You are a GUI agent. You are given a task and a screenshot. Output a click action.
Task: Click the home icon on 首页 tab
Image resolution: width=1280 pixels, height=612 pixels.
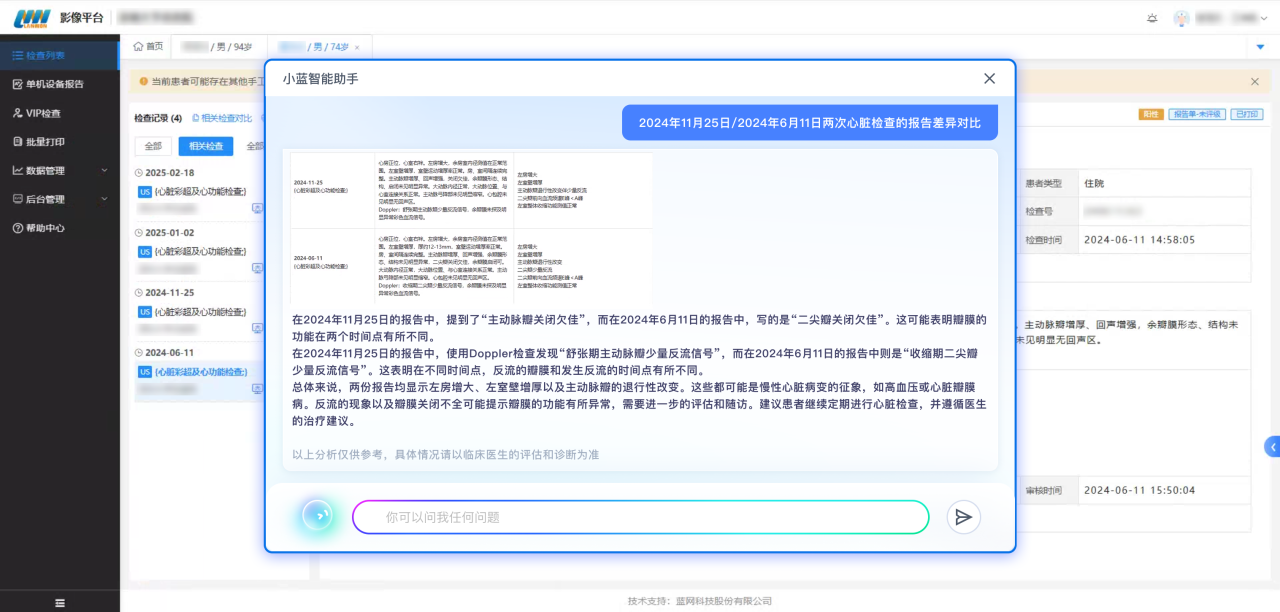[x=138, y=47]
